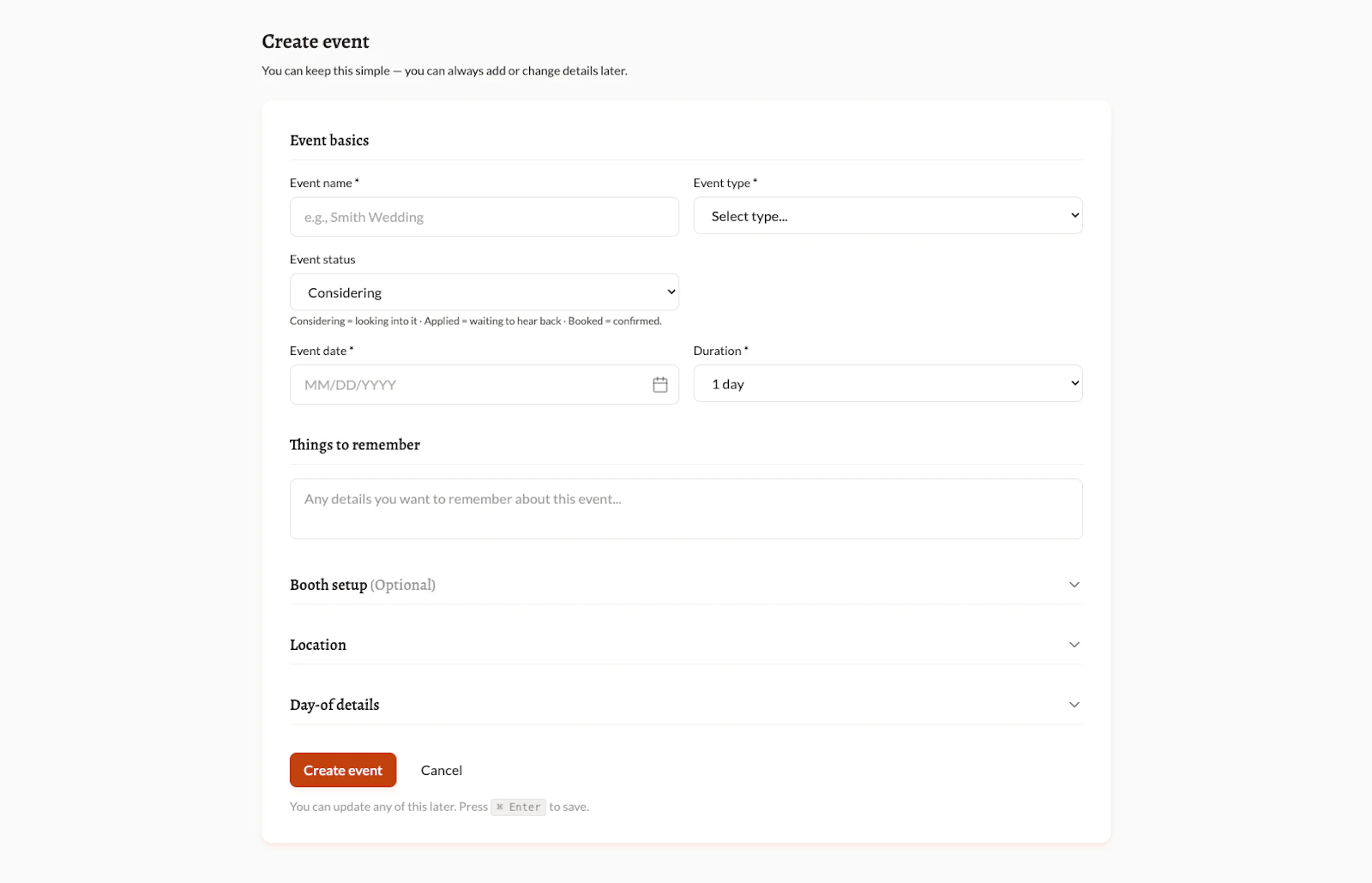
Task: Click the Create event page title
Action: (316, 41)
